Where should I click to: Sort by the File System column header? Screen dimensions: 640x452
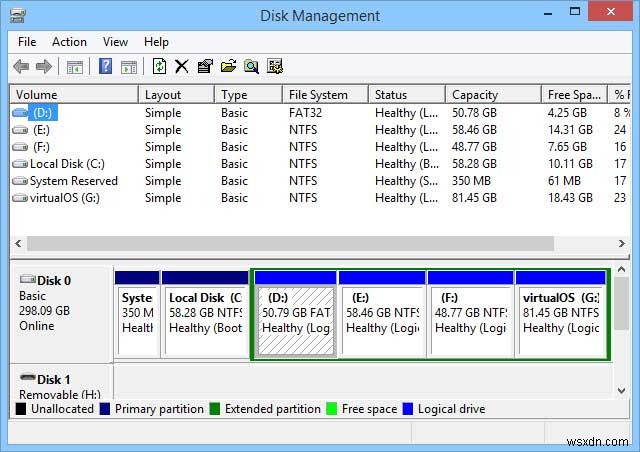325,95
